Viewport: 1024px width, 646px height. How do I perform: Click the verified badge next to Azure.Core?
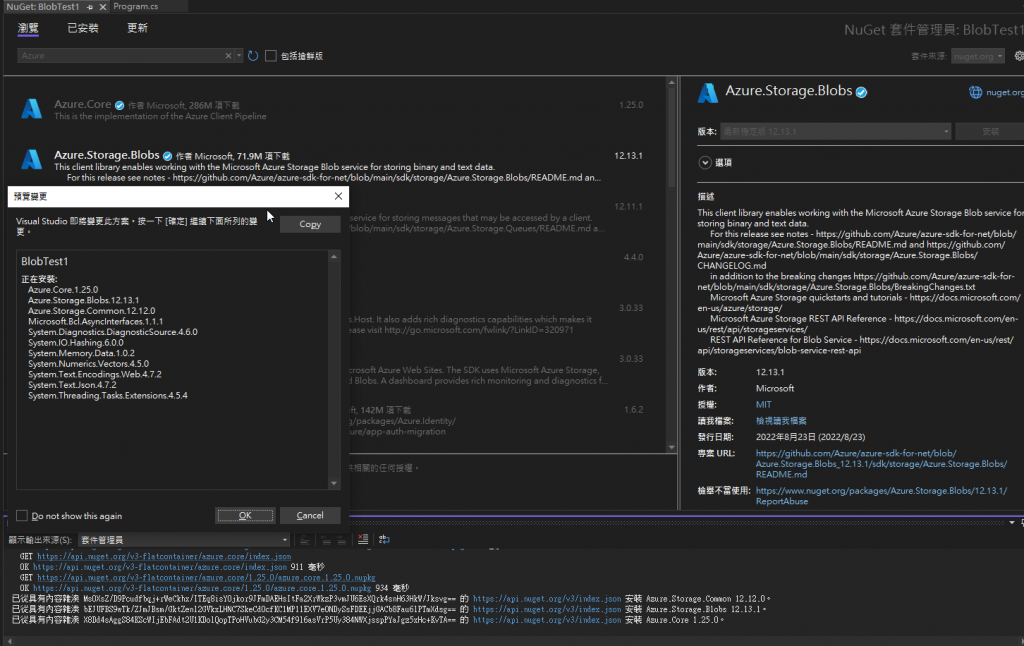coord(120,105)
